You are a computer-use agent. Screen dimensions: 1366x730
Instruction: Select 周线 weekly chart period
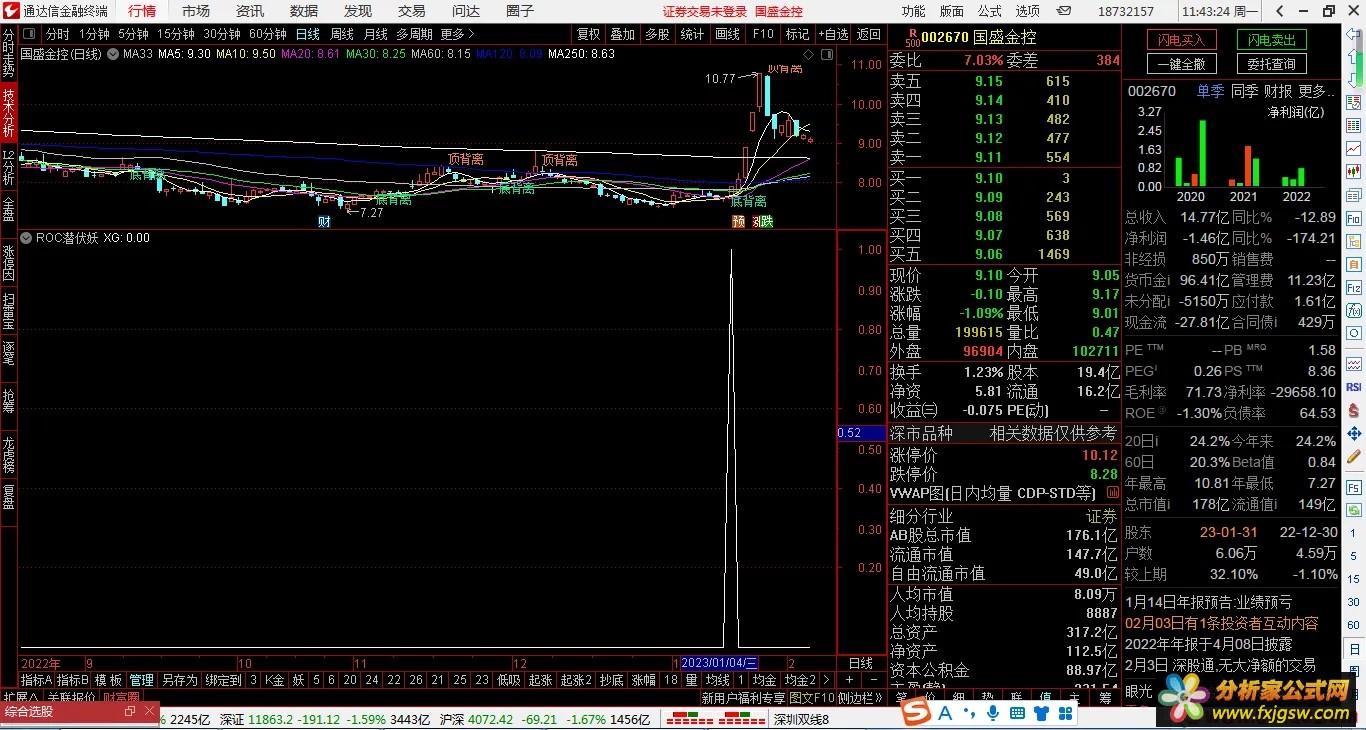click(341, 34)
